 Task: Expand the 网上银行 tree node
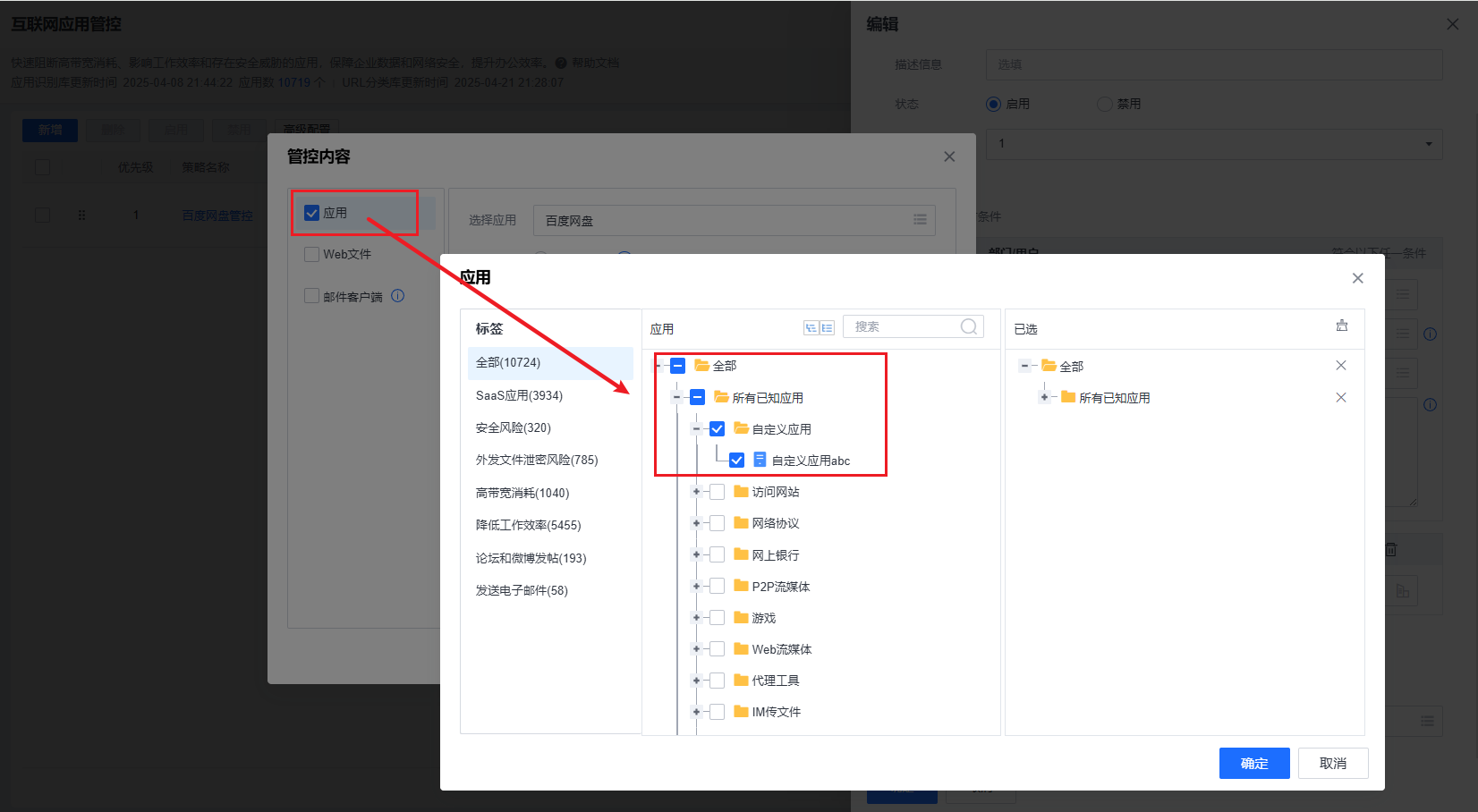click(x=696, y=555)
